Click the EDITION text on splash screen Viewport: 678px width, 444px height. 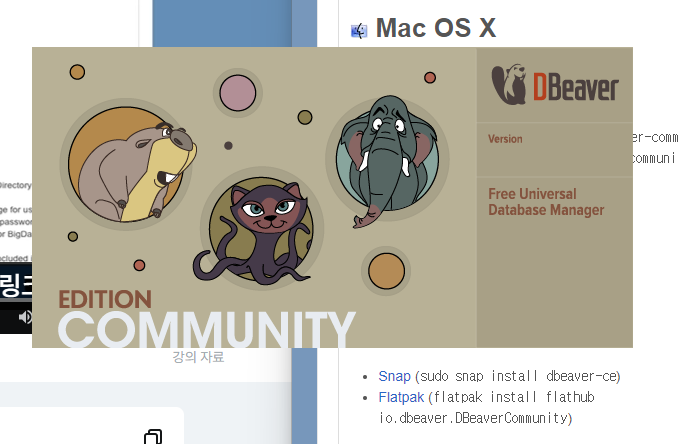105,299
